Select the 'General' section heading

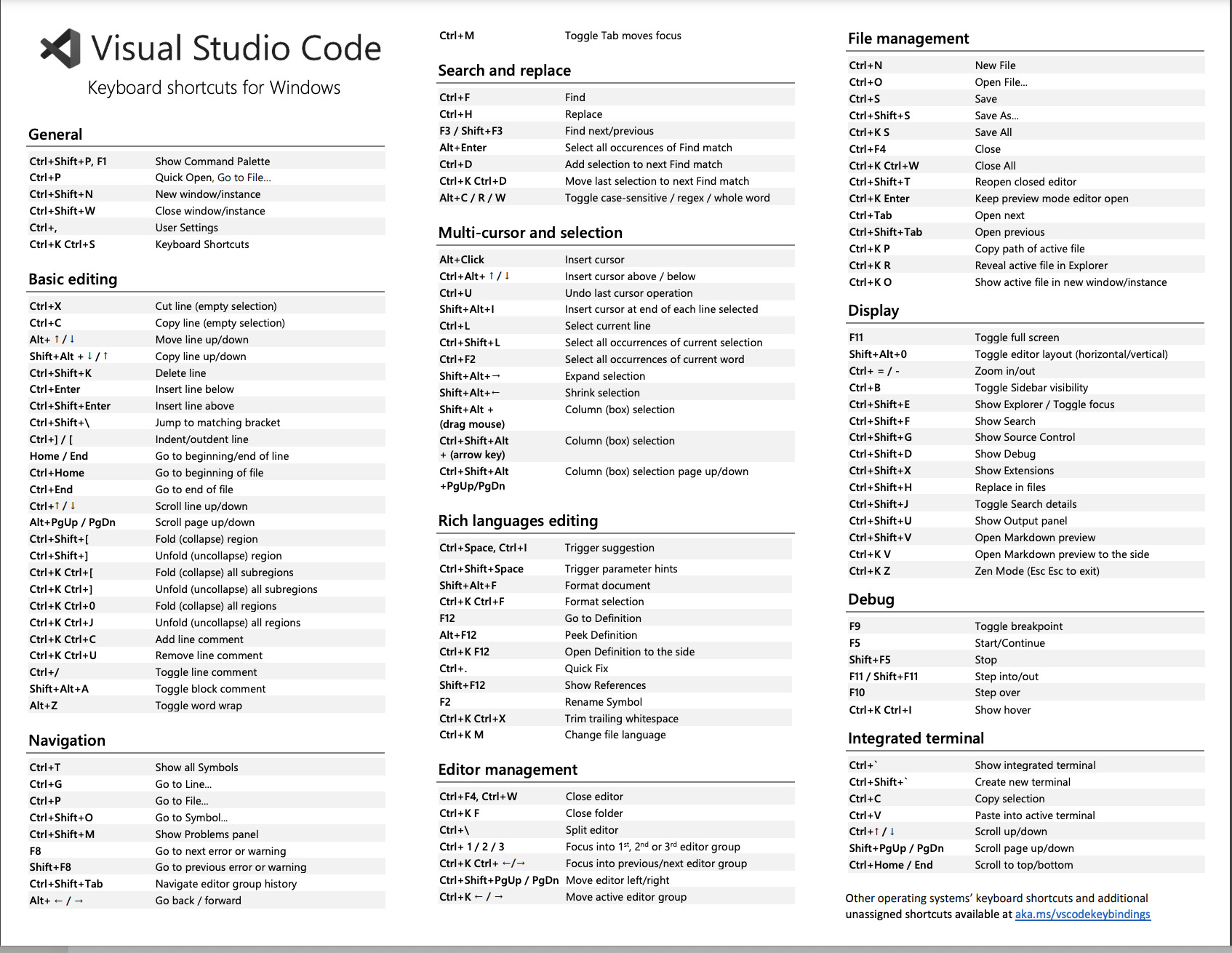(x=55, y=134)
